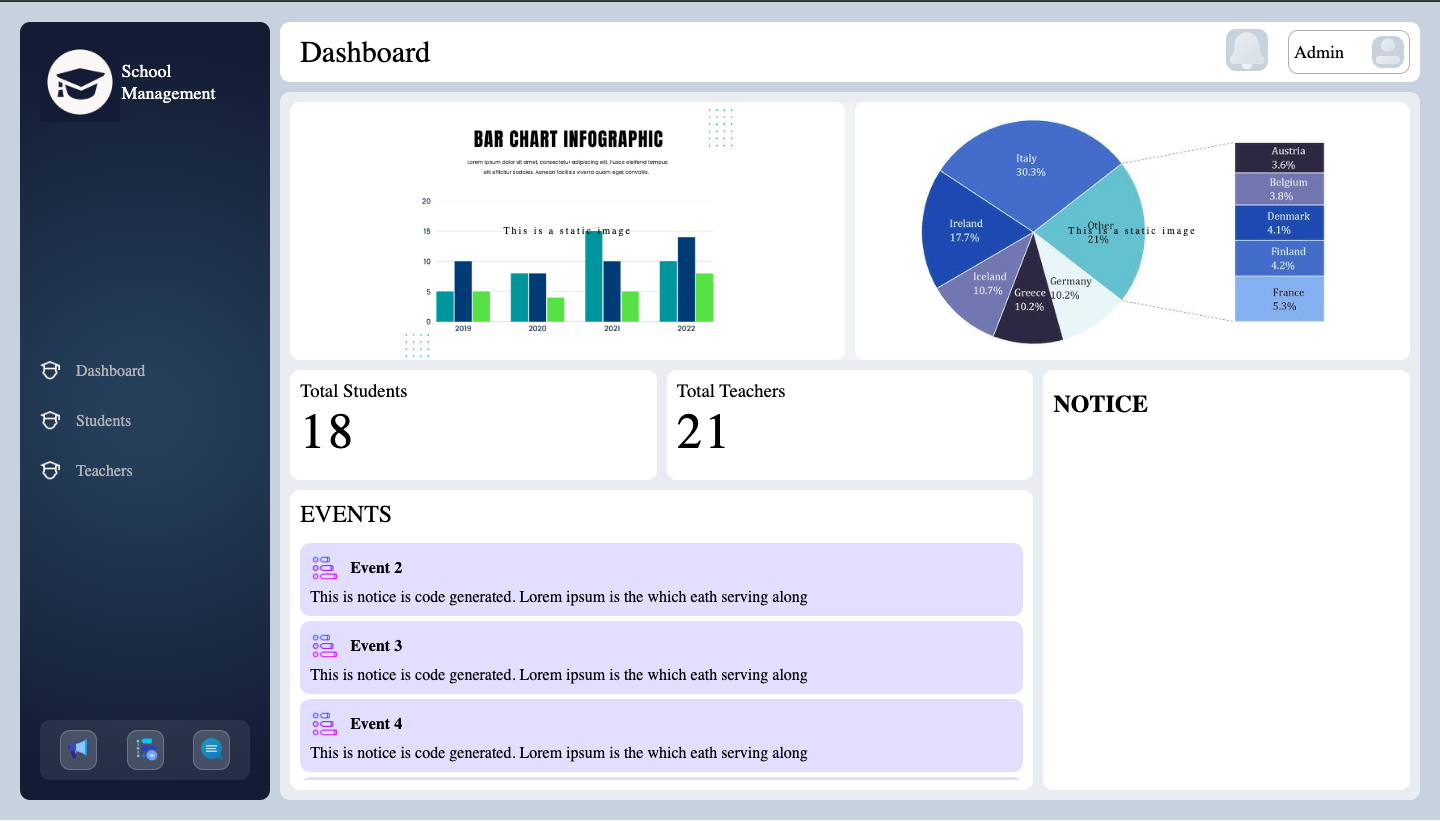Click the Bar Chart Infographic image
Image resolution: width=1440 pixels, height=821 pixels.
(567, 231)
